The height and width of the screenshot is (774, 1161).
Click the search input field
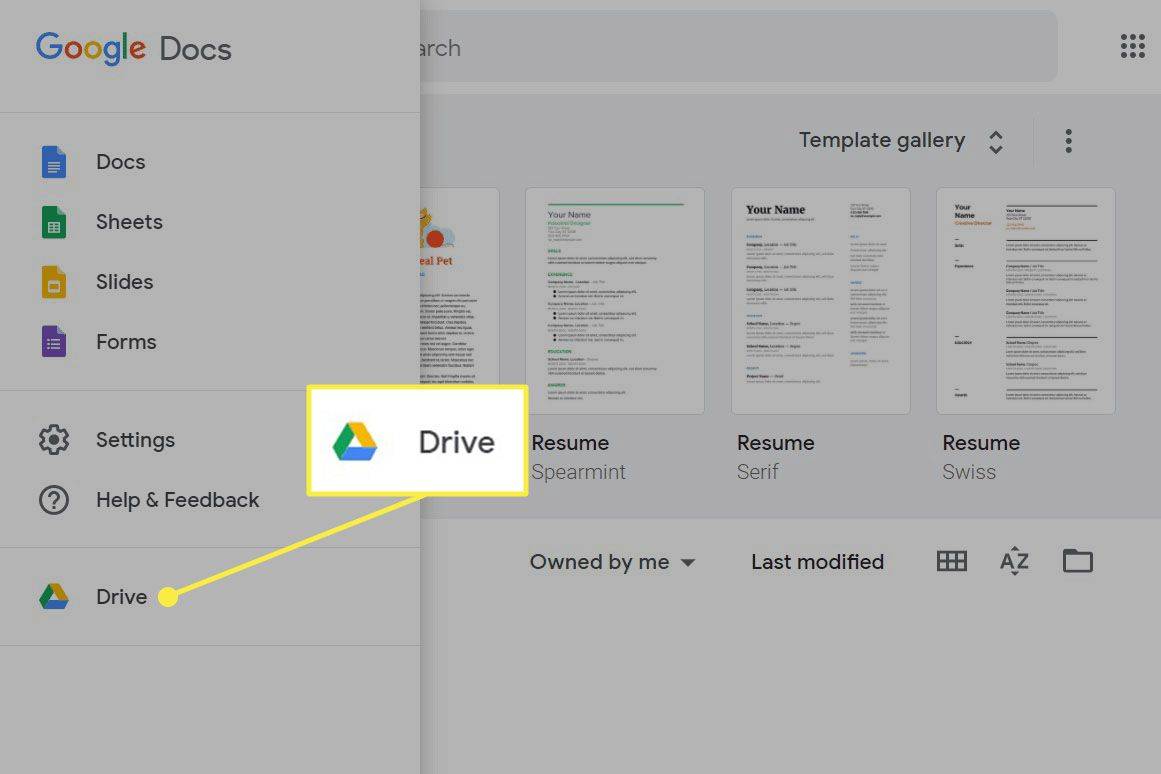click(738, 46)
